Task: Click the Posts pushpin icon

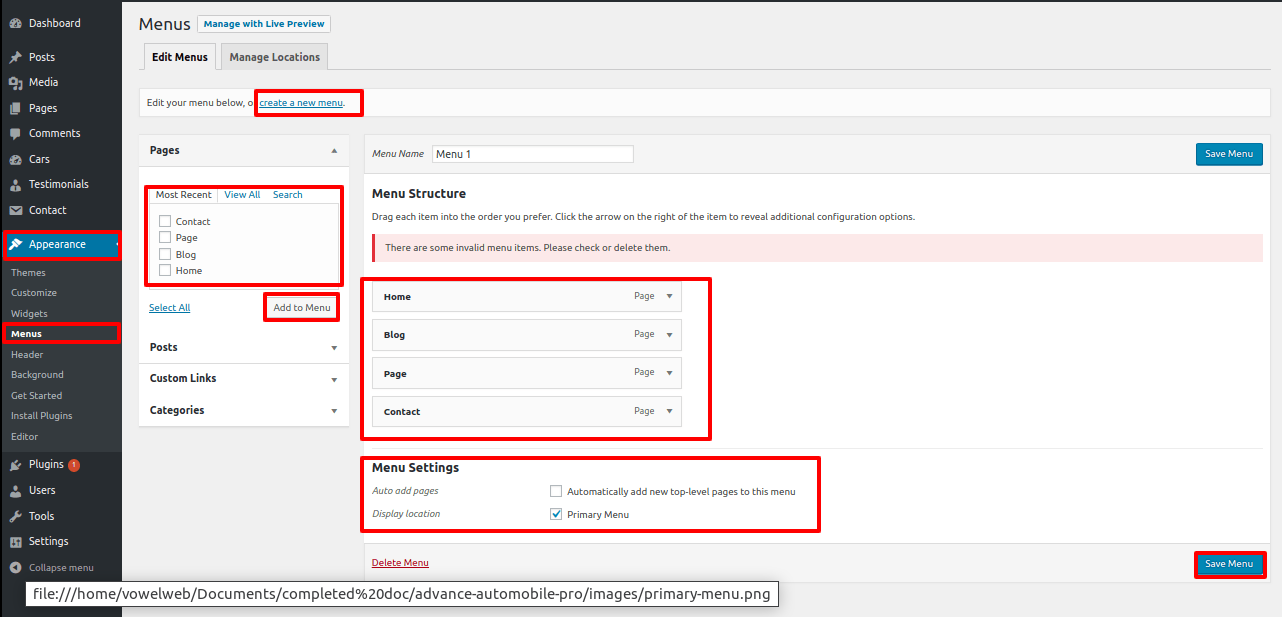Action: tap(16, 57)
